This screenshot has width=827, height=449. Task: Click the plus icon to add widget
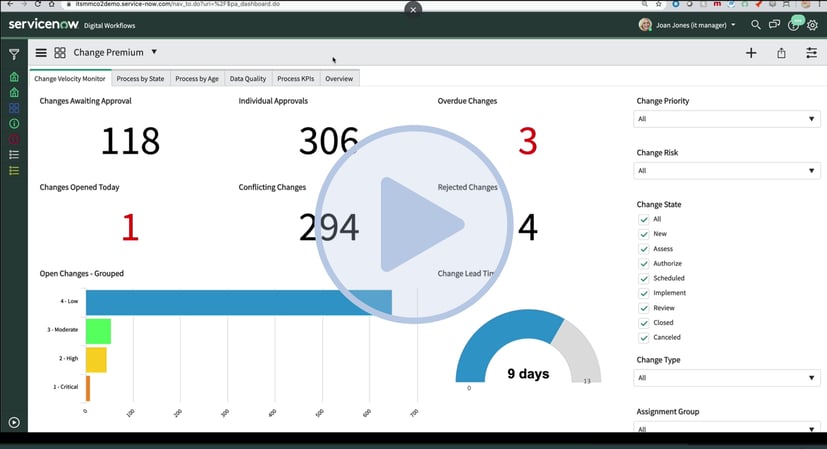pyautogui.click(x=751, y=53)
